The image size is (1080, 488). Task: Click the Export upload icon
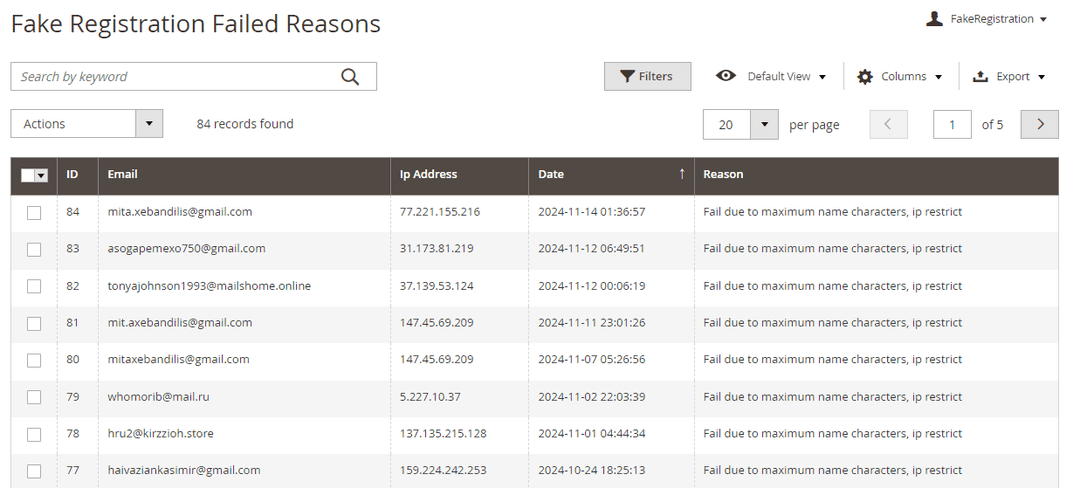pos(980,77)
